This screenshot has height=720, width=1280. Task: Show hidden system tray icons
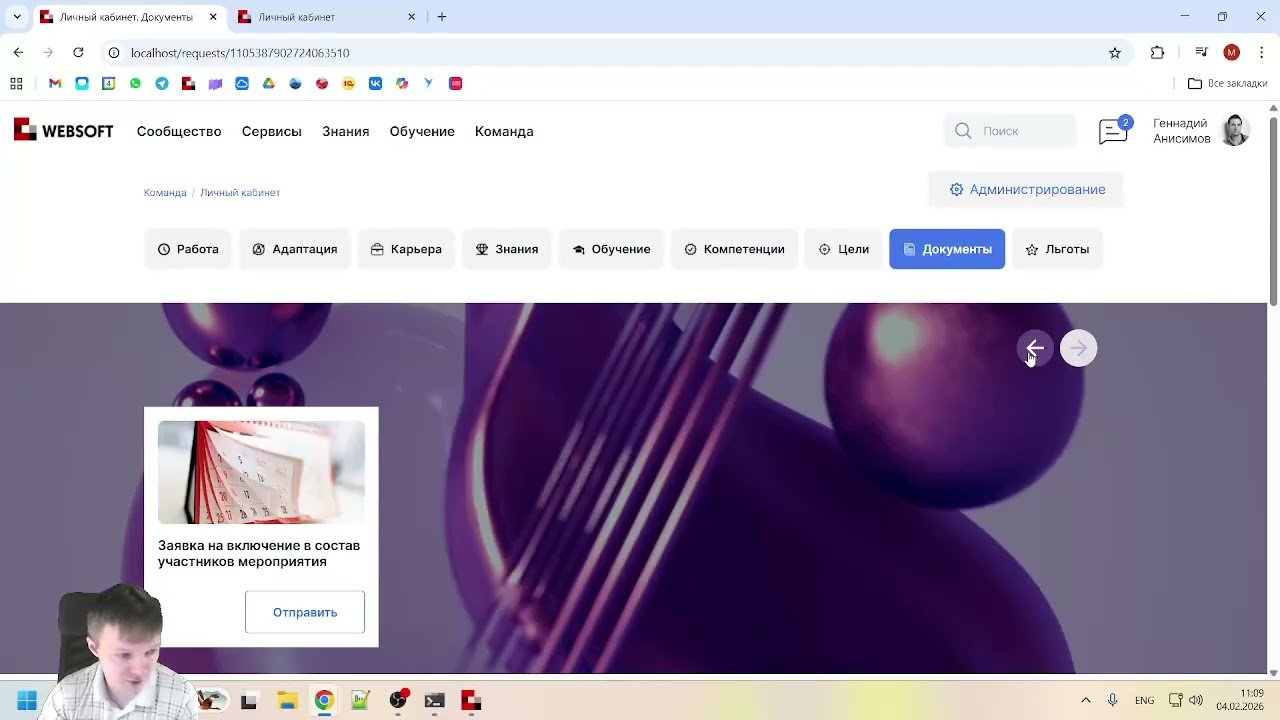(x=1086, y=700)
